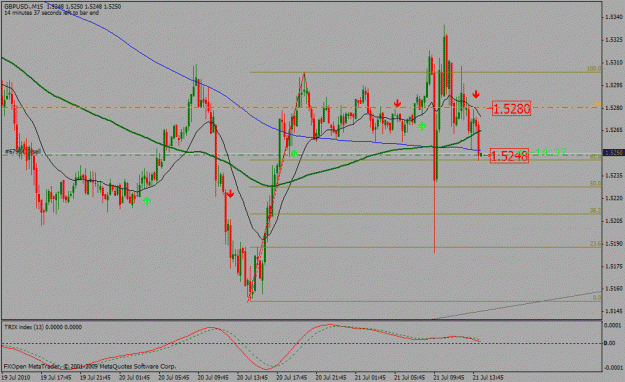Click the '14 minutes 37 seconds left to bar end' text

(x=51, y=13)
